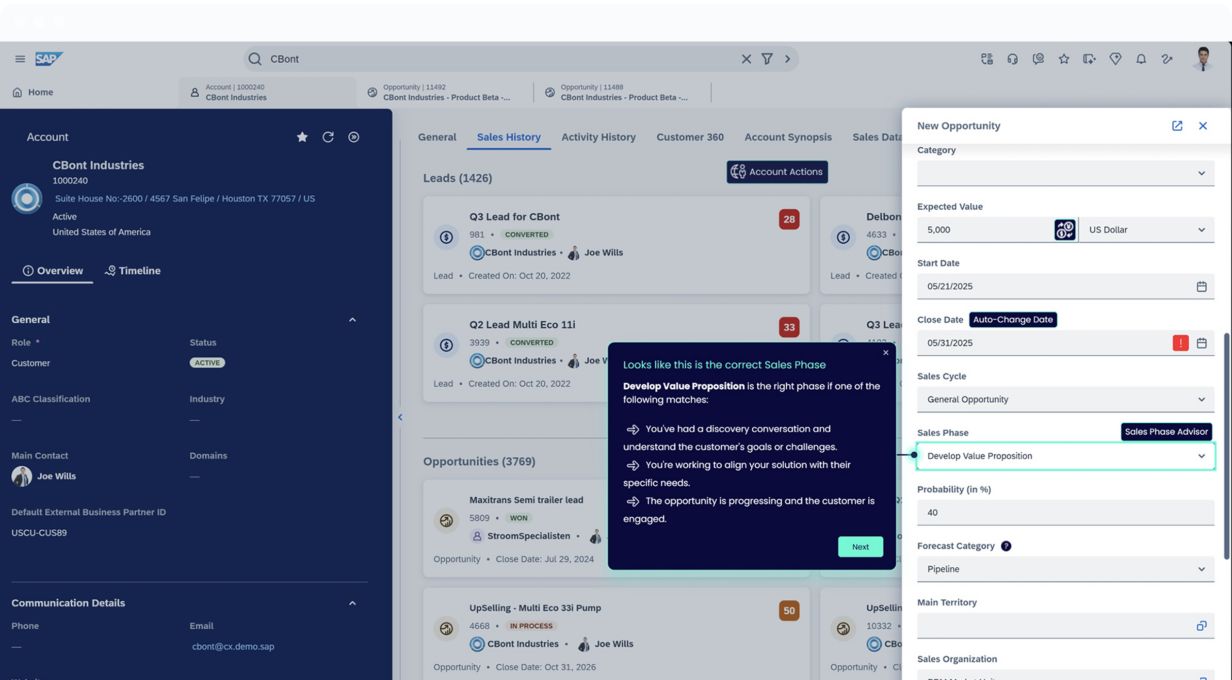1232x680 pixels.
Task: Click the Account Actions button
Action: click(777, 172)
